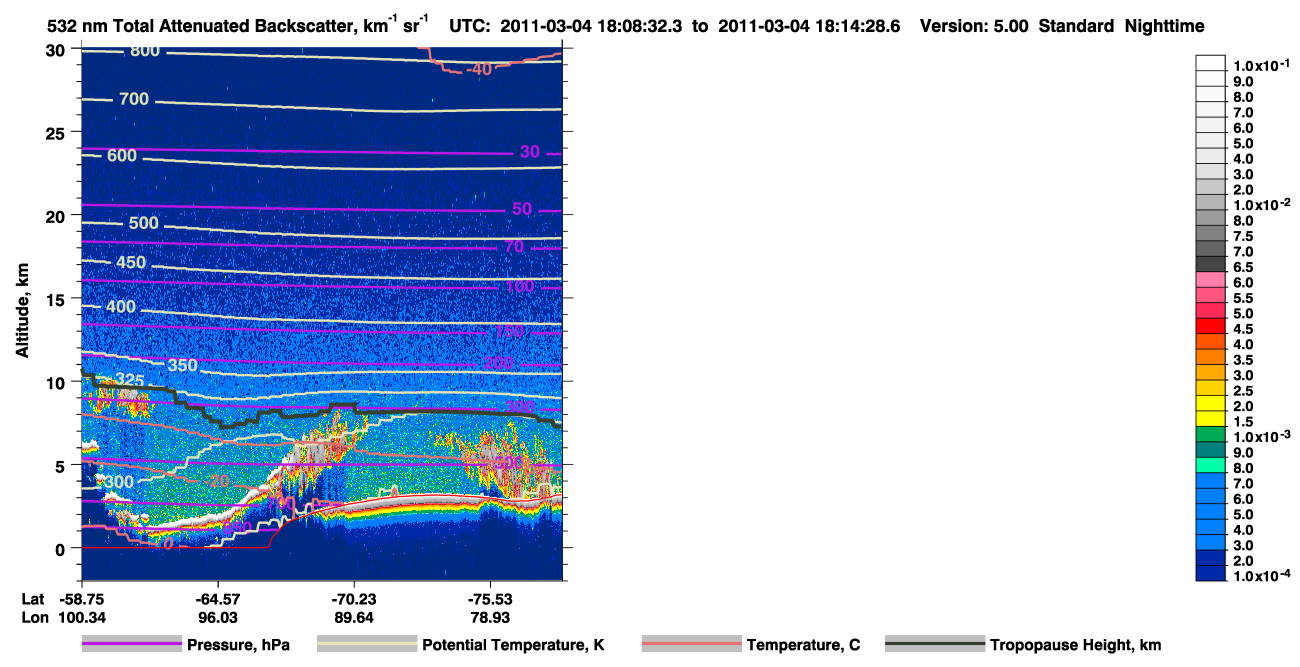Click the y-axis tick label 25
This screenshot has height=667, width=1300.
(56, 133)
